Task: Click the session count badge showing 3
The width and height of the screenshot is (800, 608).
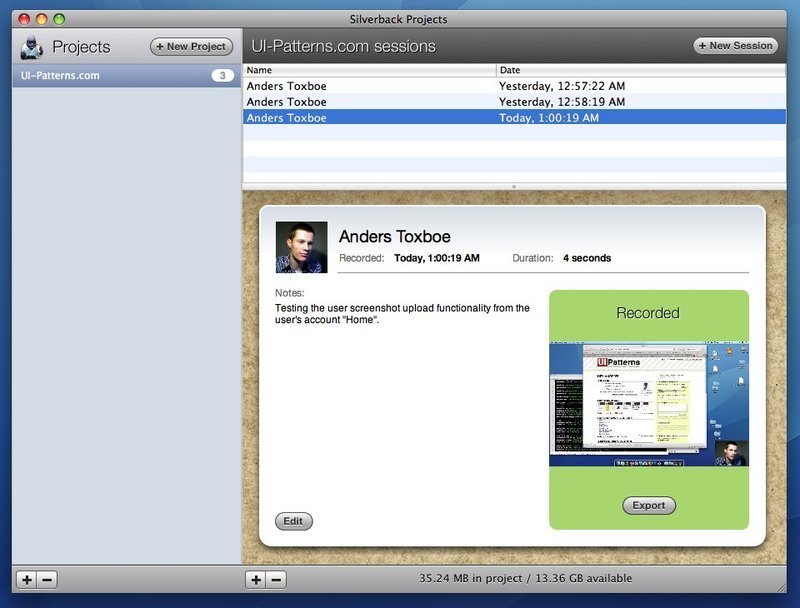Action: click(222, 76)
